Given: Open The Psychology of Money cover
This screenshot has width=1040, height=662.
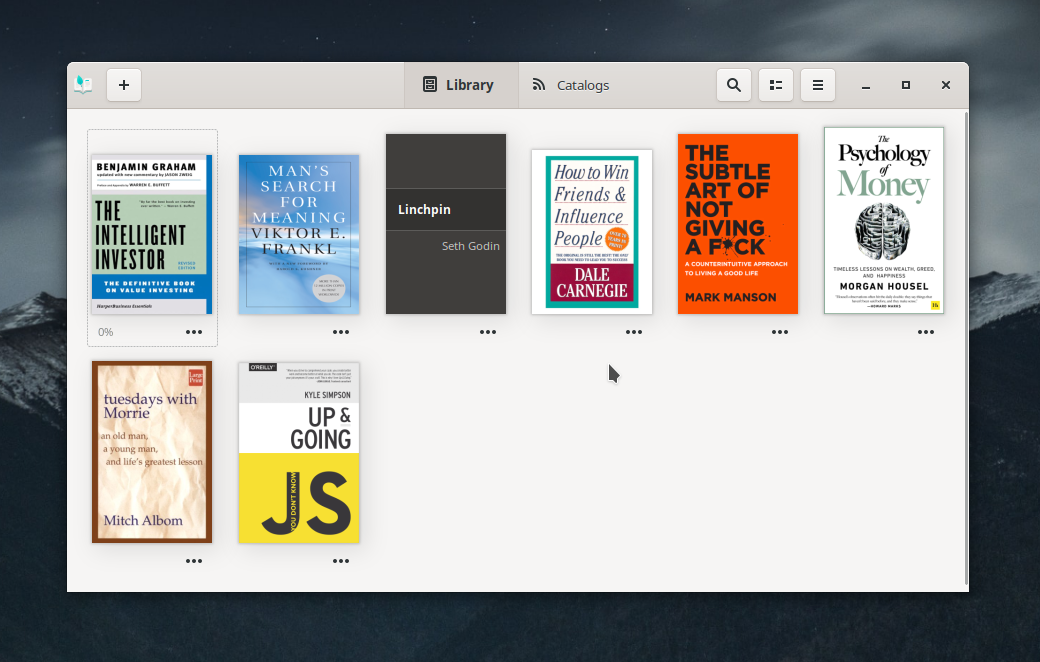Looking at the screenshot, I should pyautogui.click(x=884, y=220).
